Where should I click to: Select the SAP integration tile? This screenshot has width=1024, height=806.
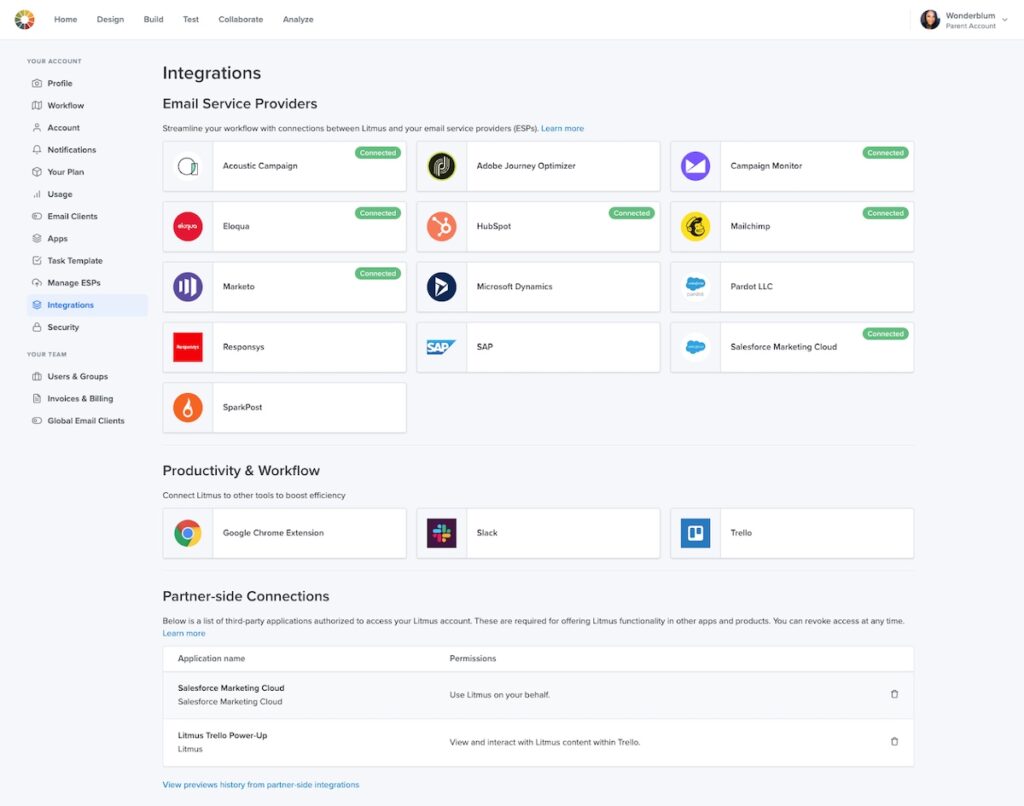click(x=537, y=347)
